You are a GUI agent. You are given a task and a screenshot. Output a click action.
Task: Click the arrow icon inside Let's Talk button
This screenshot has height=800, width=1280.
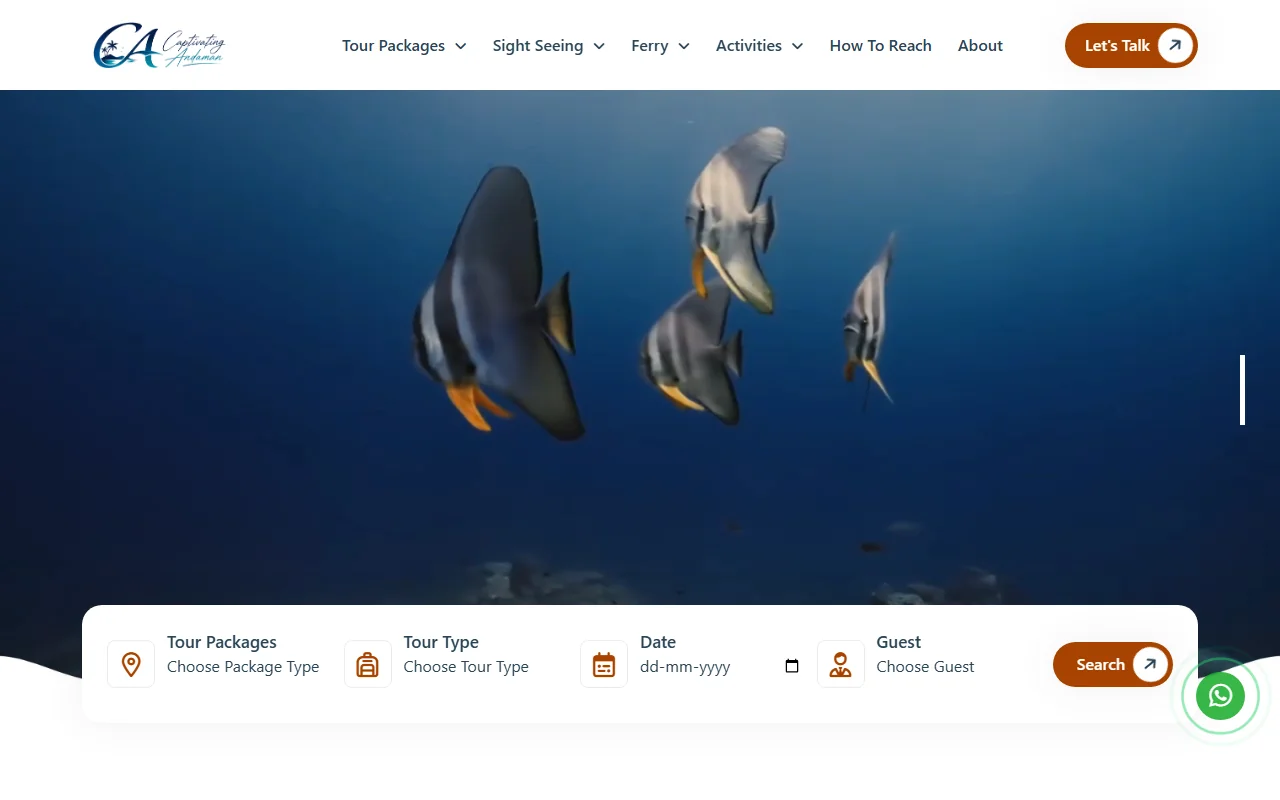[1175, 45]
